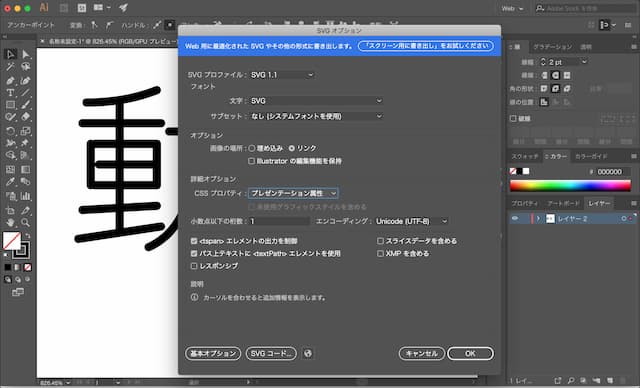Select the Selection tool (black arrow)

coord(10,54)
